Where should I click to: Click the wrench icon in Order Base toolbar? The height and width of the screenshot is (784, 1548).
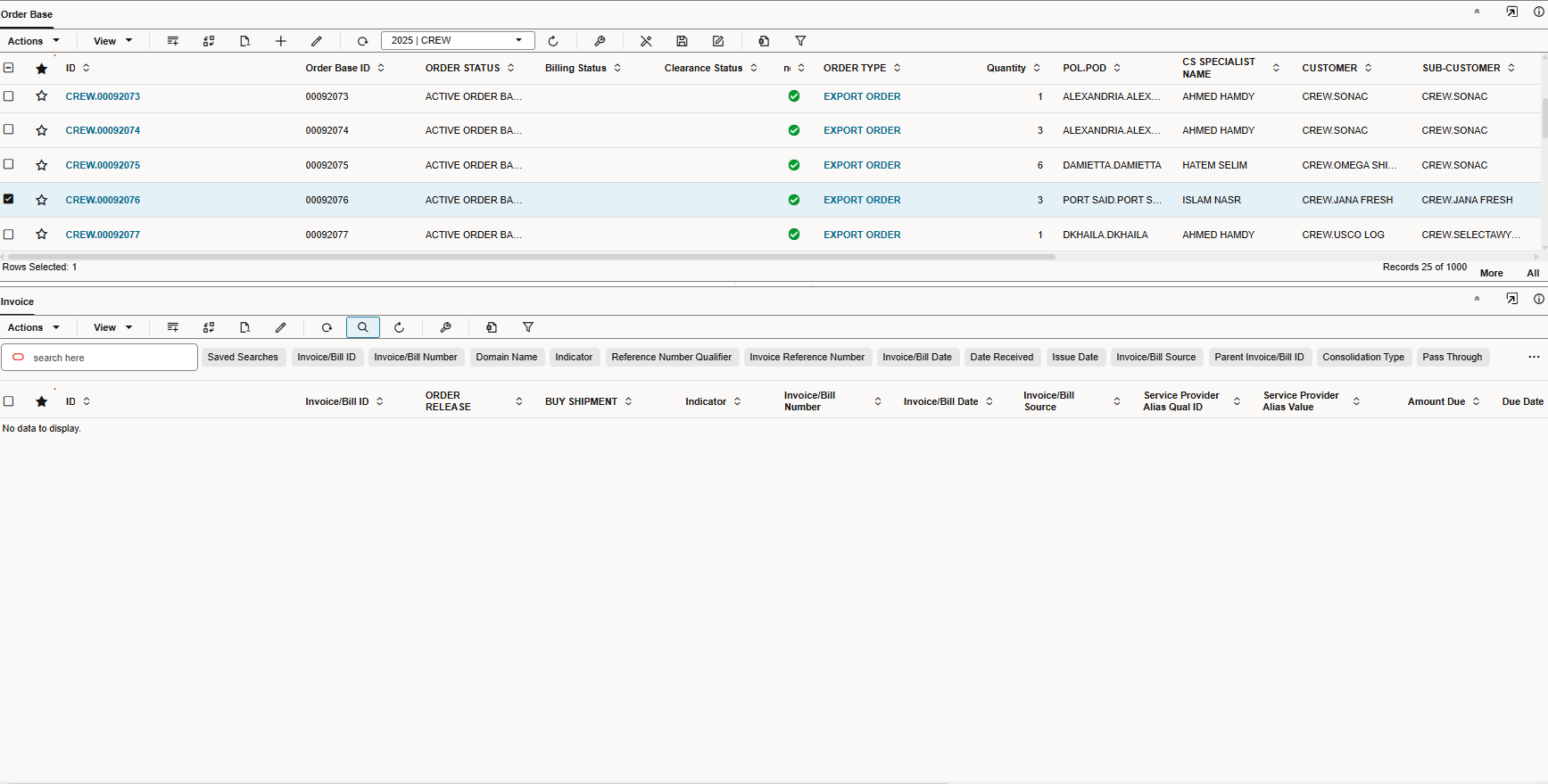tap(600, 41)
